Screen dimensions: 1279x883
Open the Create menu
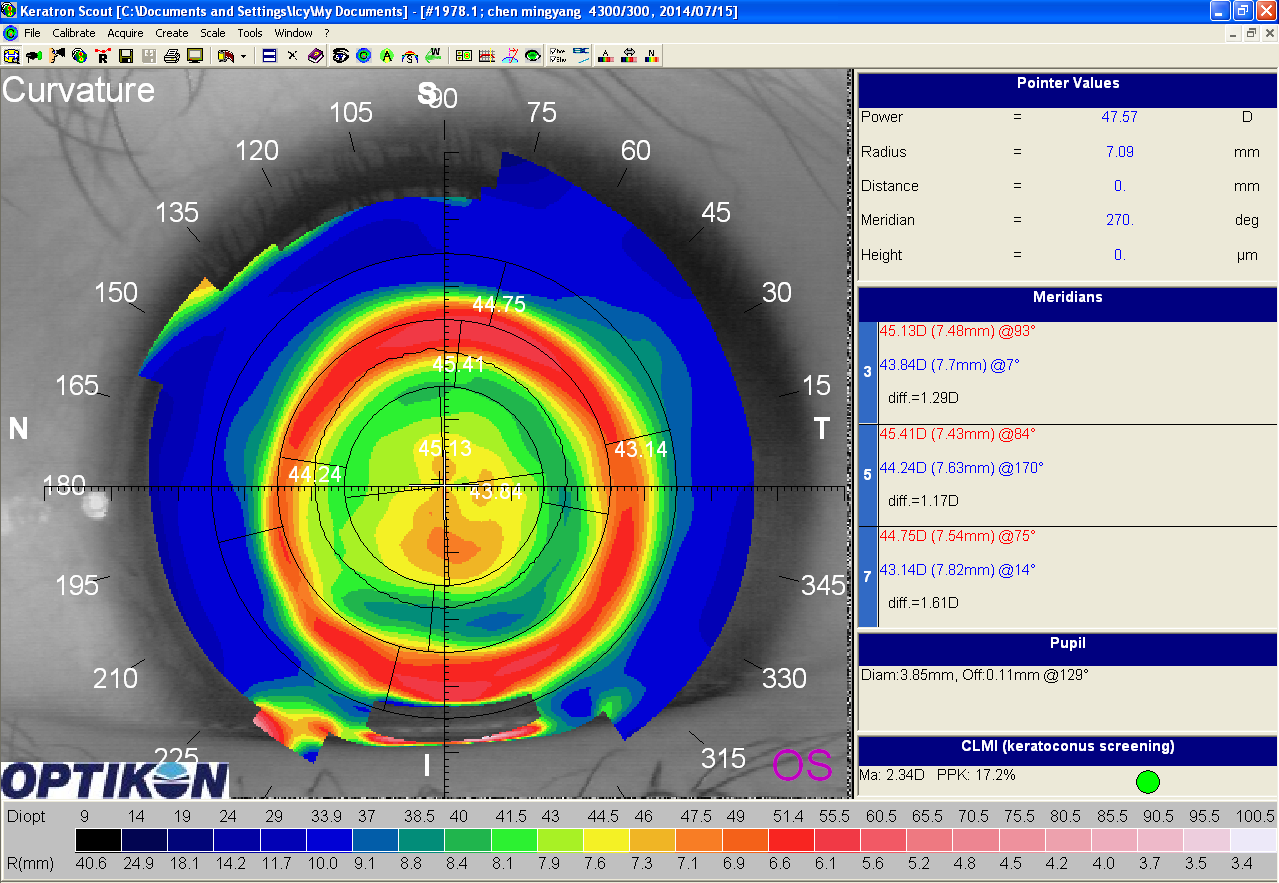(x=172, y=33)
